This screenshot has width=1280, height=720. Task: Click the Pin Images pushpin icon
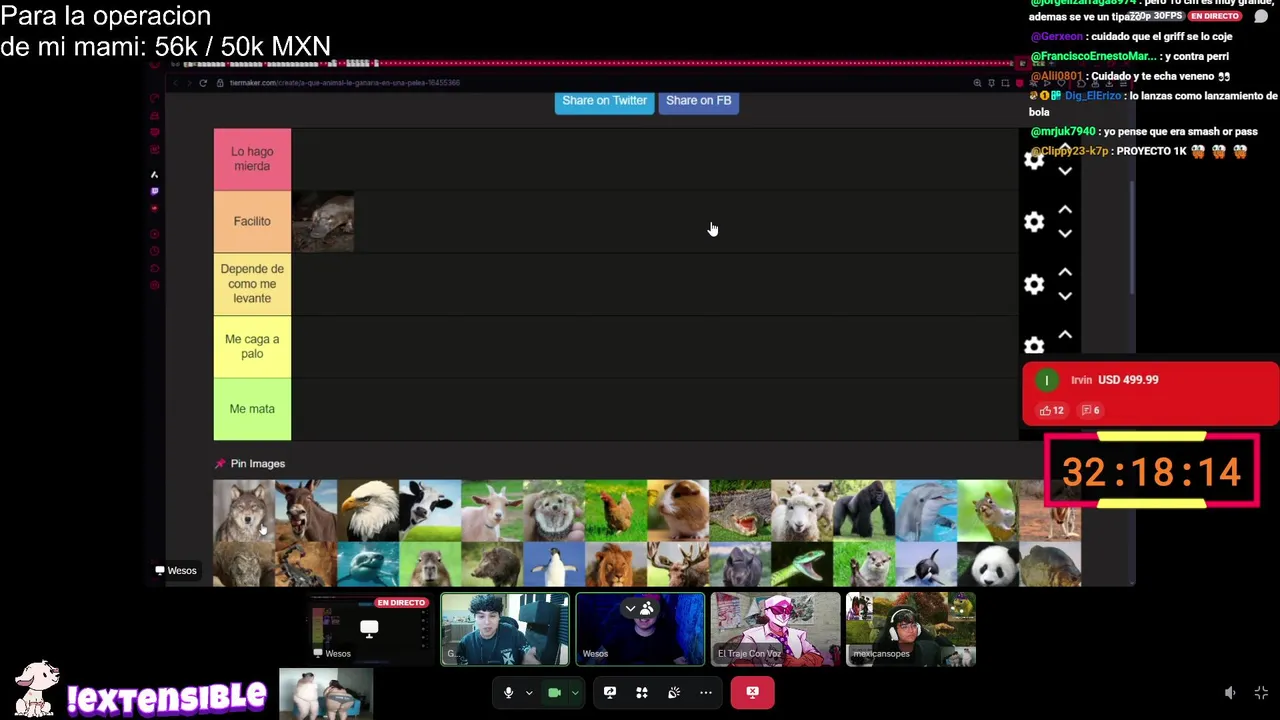pyautogui.click(x=220, y=464)
